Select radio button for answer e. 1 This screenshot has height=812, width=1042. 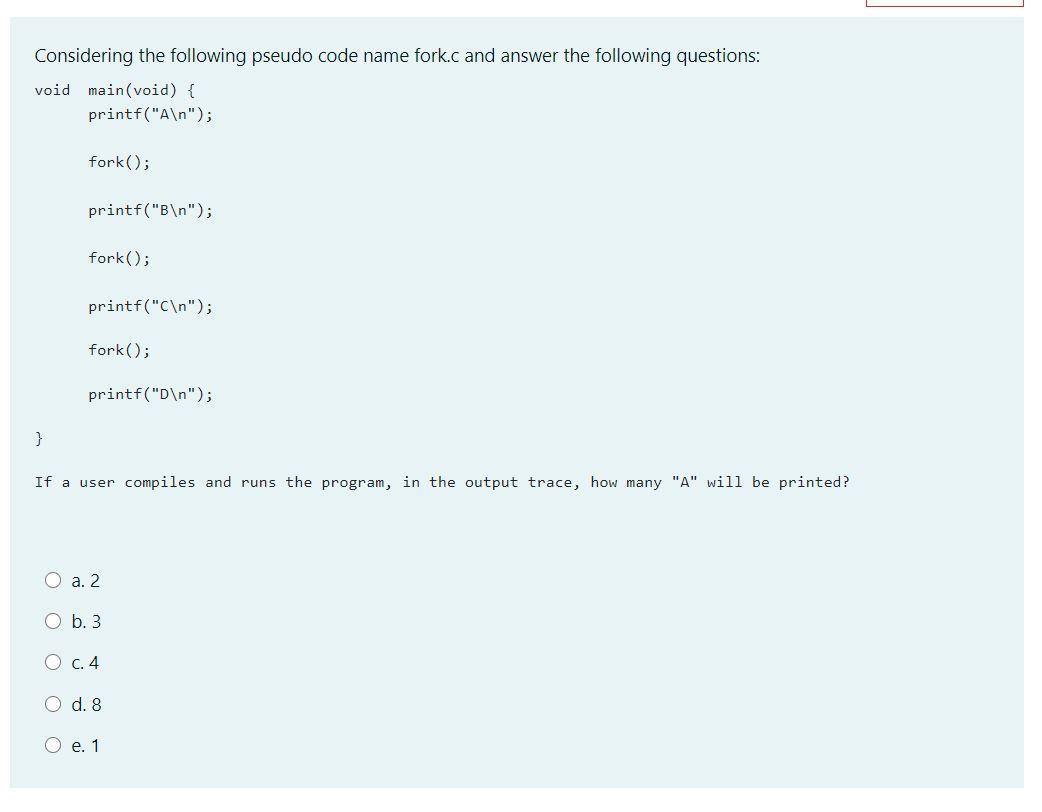click(52, 745)
